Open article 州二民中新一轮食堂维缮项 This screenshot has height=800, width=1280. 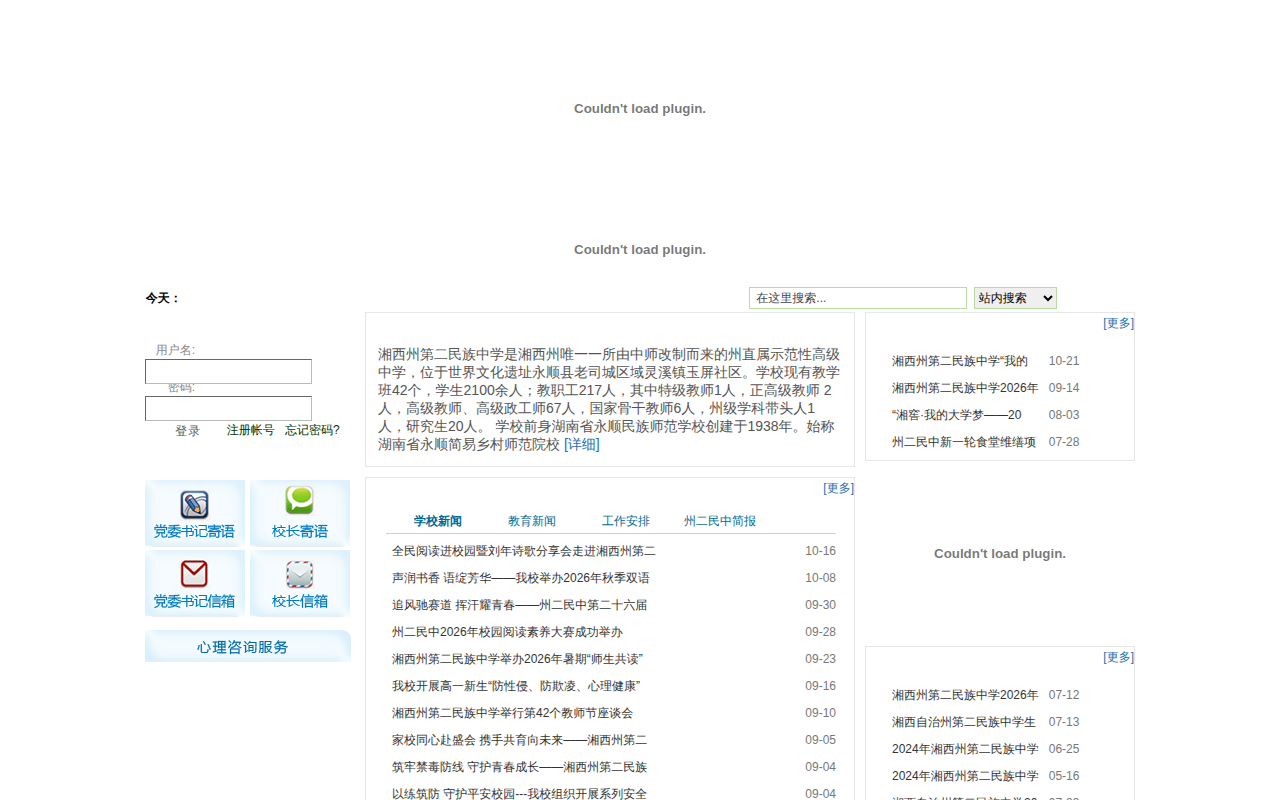point(964,442)
